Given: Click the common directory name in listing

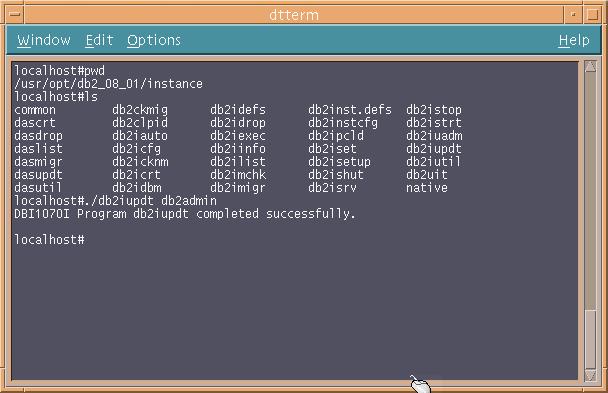Looking at the screenshot, I should pyautogui.click(x=35, y=110).
